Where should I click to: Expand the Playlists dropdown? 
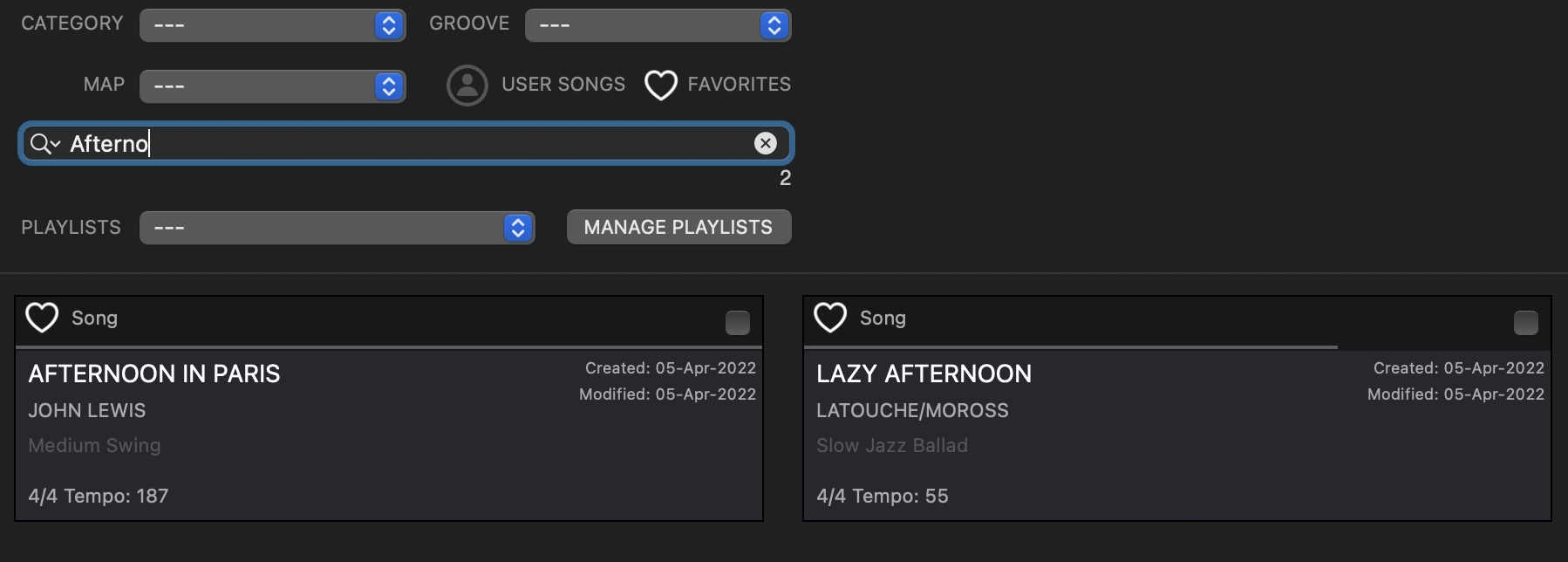337,228
